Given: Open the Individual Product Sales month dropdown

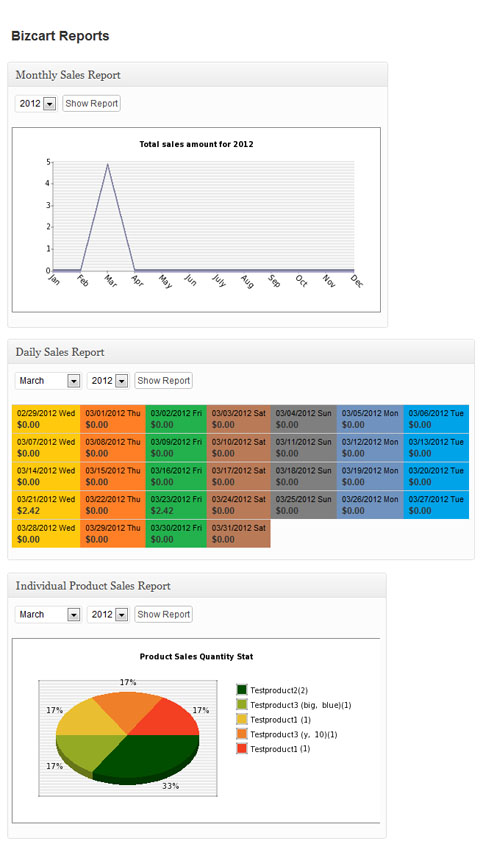Looking at the screenshot, I should coord(48,614).
